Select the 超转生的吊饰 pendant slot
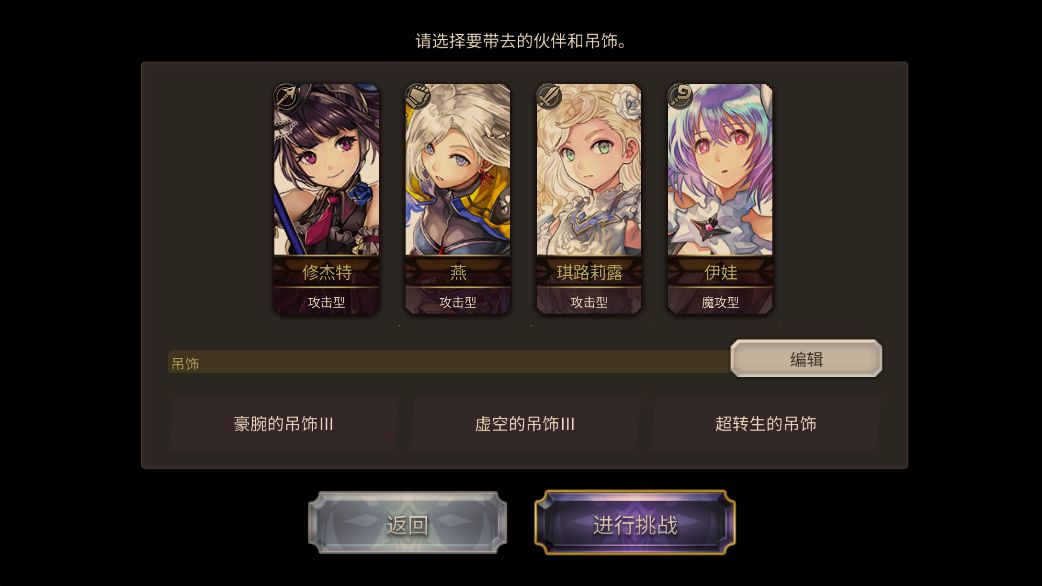1042x586 pixels. coord(766,424)
